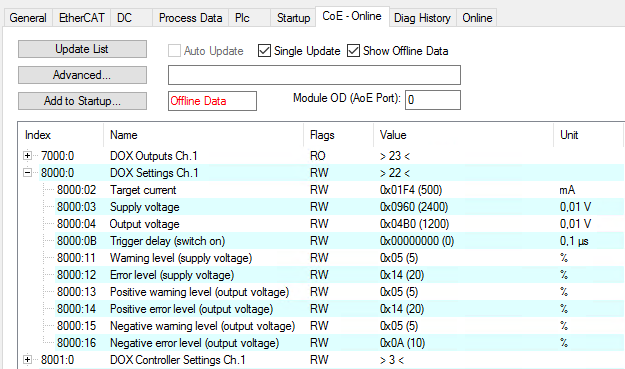Screen dimensions: 625x369
Task: Collapse the 8000:0 DOX Settings node
Action: [27, 173]
